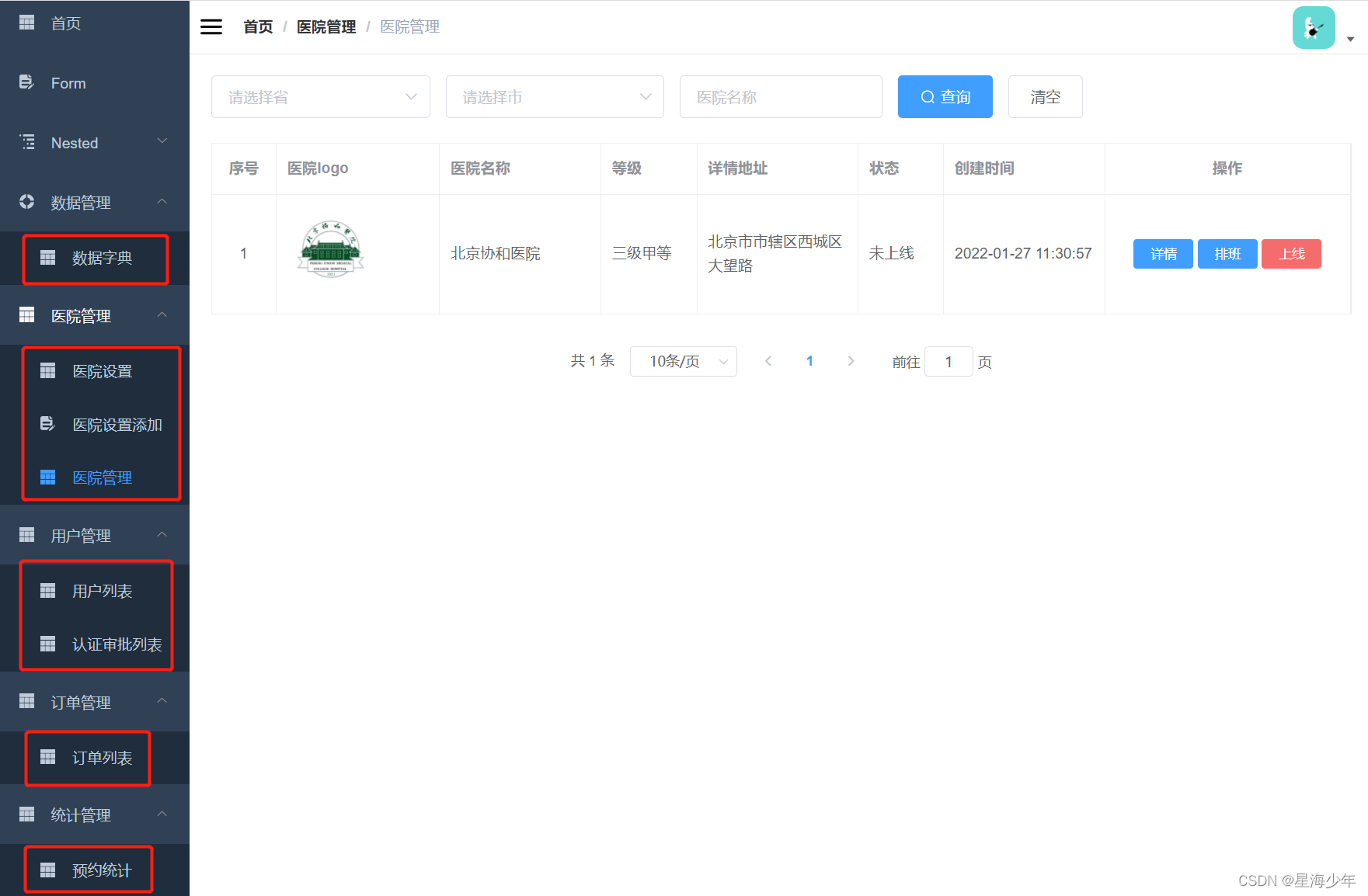Click the 用户列表 table icon
Image resolution: width=1368 pixels, height=896 pixels.
point(48,591)
